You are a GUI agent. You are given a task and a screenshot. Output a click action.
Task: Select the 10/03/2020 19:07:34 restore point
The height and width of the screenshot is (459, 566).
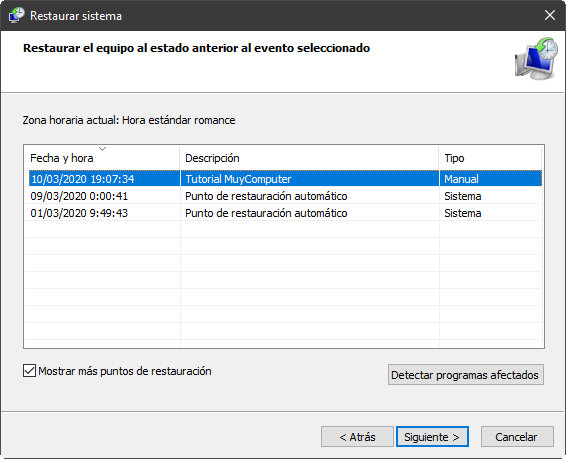click(286, 179)
